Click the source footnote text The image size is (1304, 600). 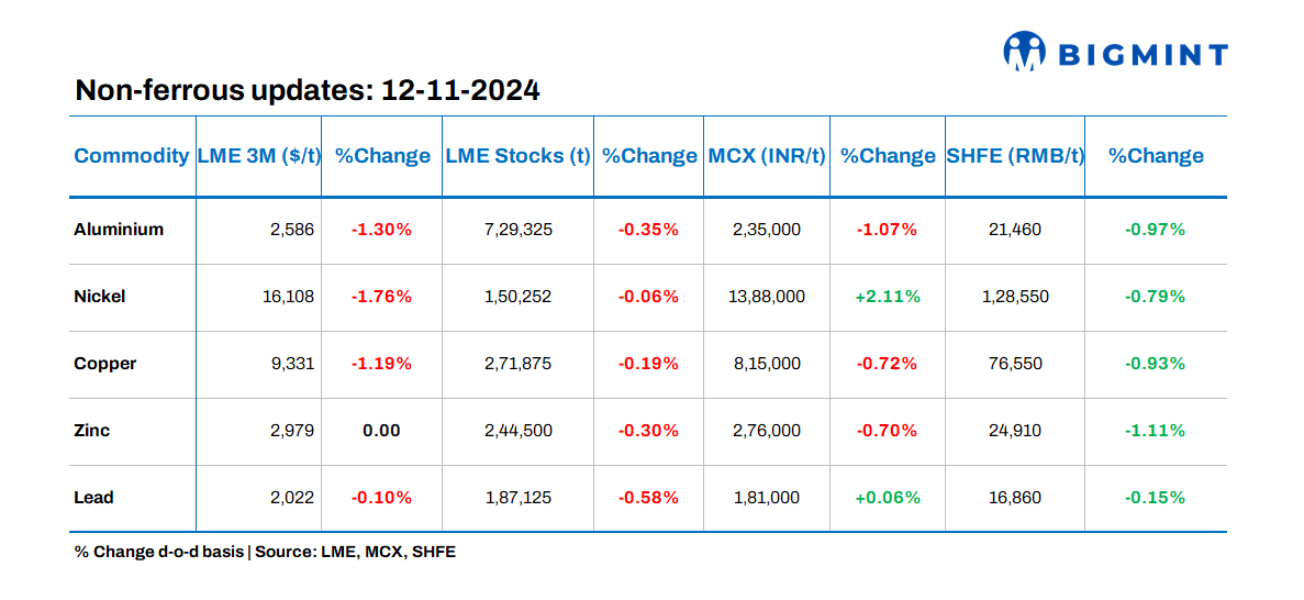265,551
